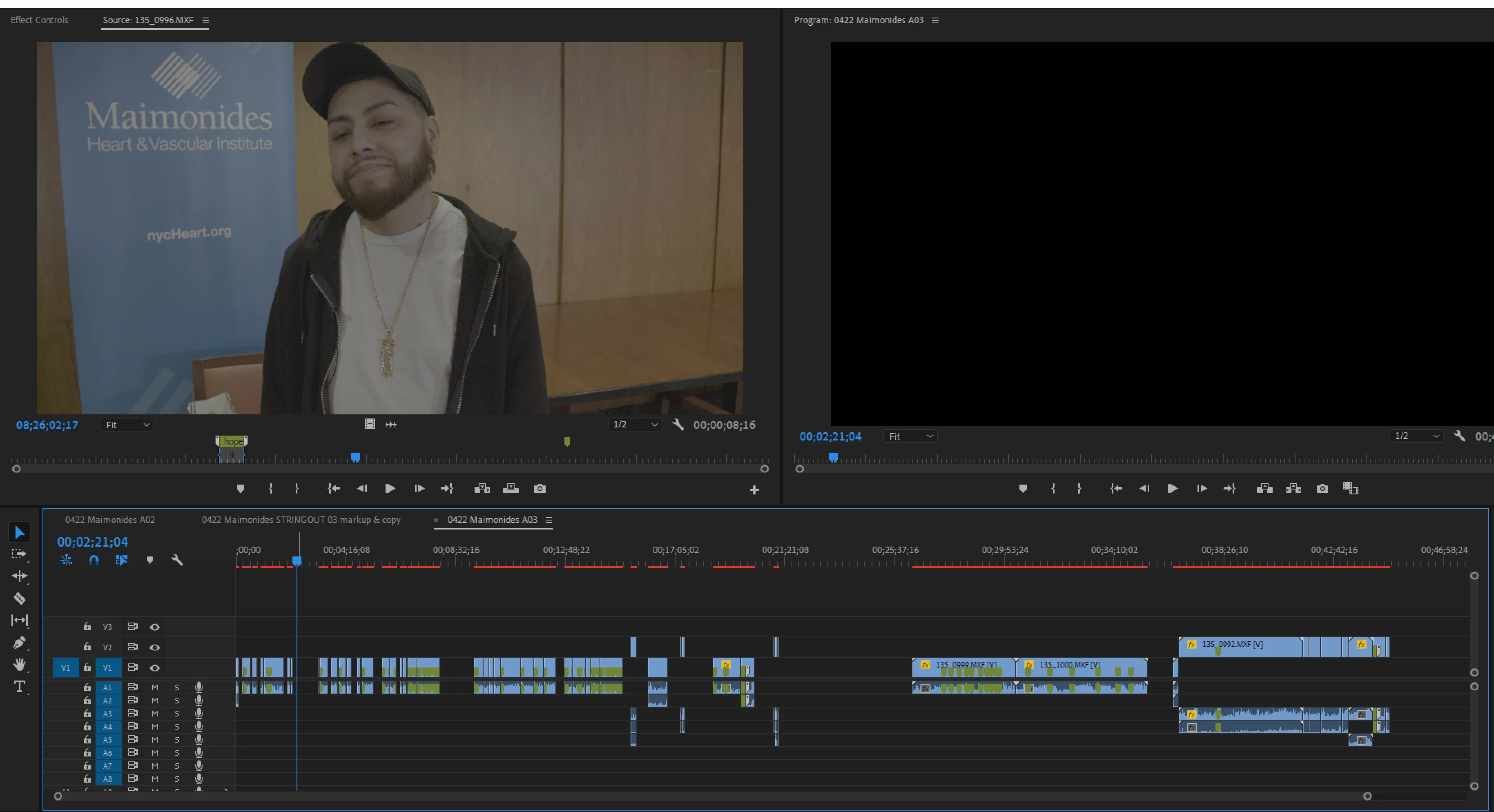This screenshot has height=812, width=1494.
Task: Switch to 0422 Maimonides A02 sequence tab
Action: point(109,520)
